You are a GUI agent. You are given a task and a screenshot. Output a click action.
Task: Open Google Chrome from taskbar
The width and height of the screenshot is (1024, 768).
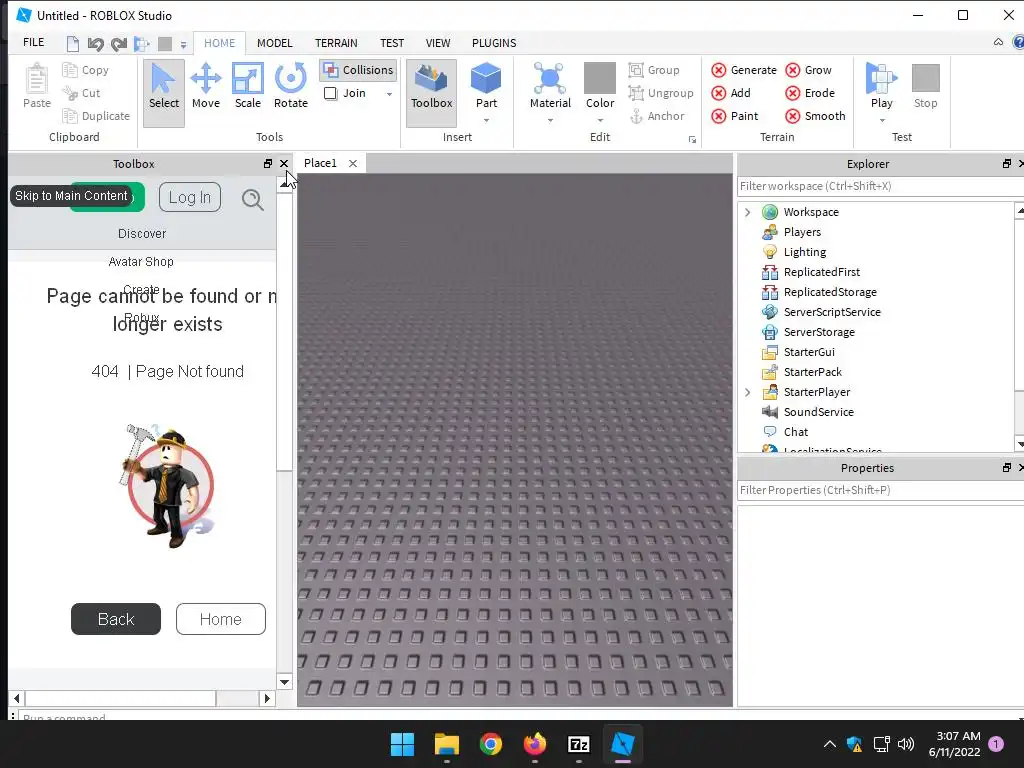coord(490,744)
